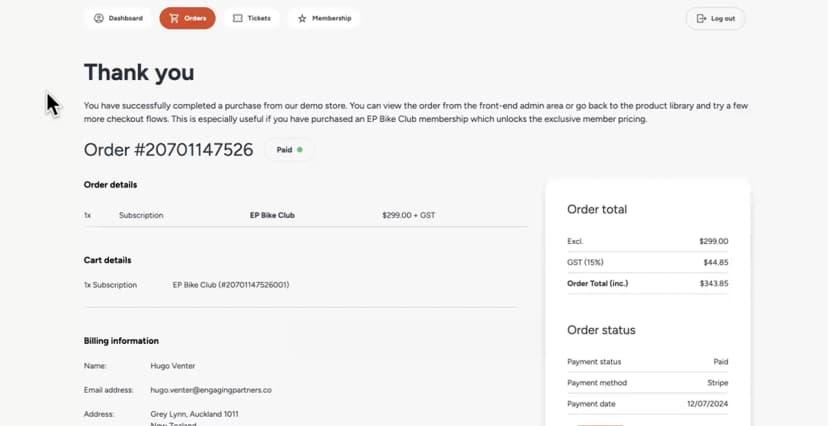828x426 pixels.
Task: Switch to the Tickets tab
Action: click(251, 18)
